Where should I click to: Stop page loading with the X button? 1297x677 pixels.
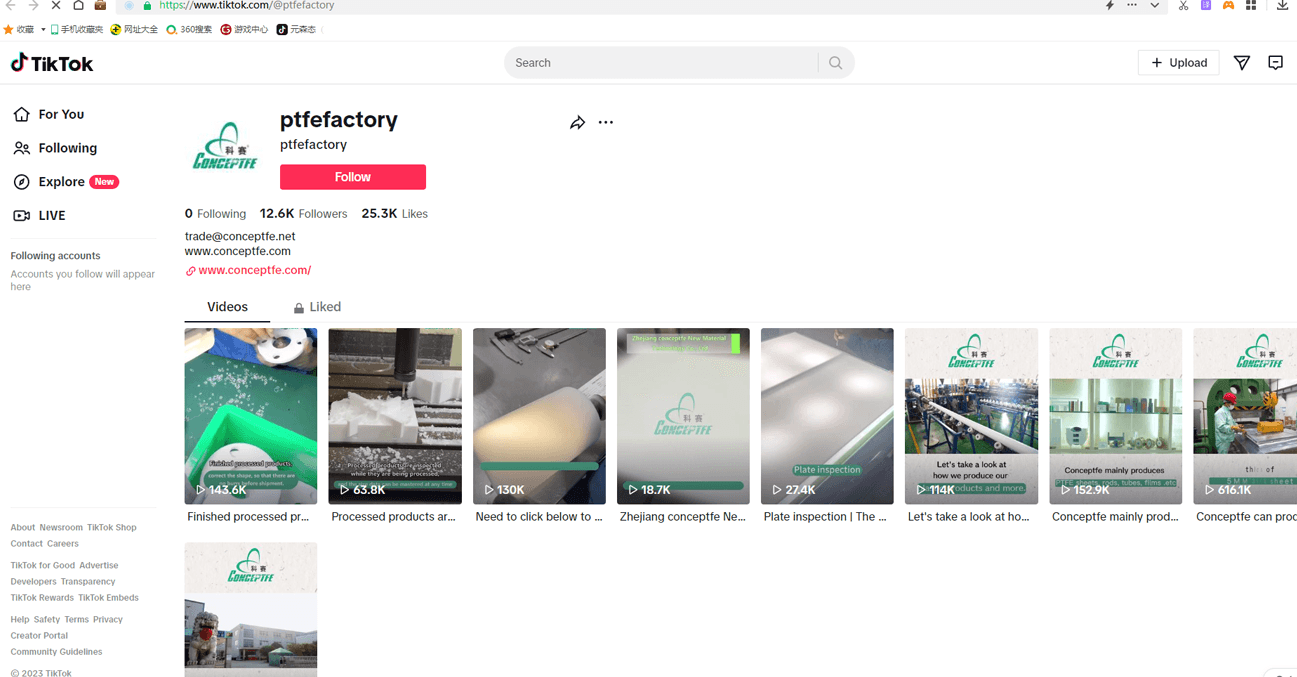pos(56,5)
